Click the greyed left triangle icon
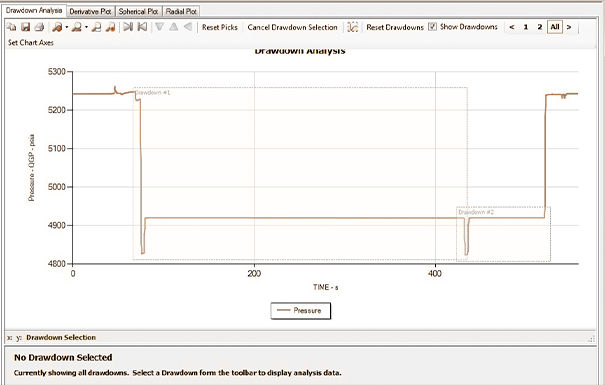The width and height of the screenshot is (605, 385). tap(188, 27)
